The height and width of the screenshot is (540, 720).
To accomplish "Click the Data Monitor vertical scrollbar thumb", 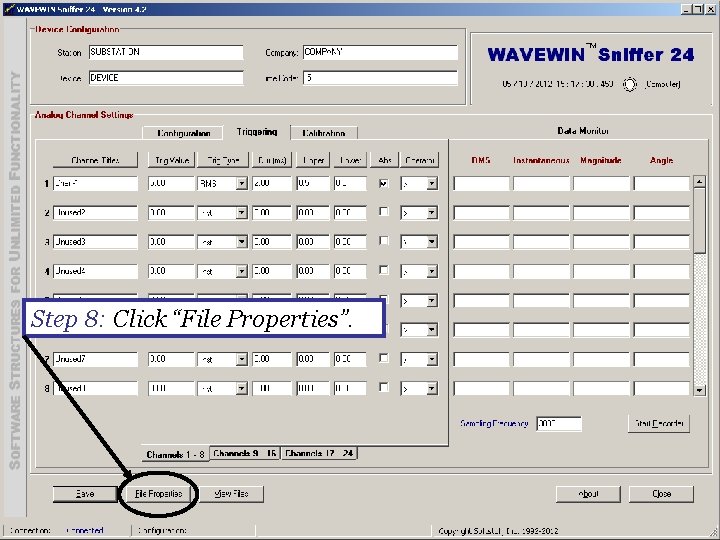I will coord(699,220).
